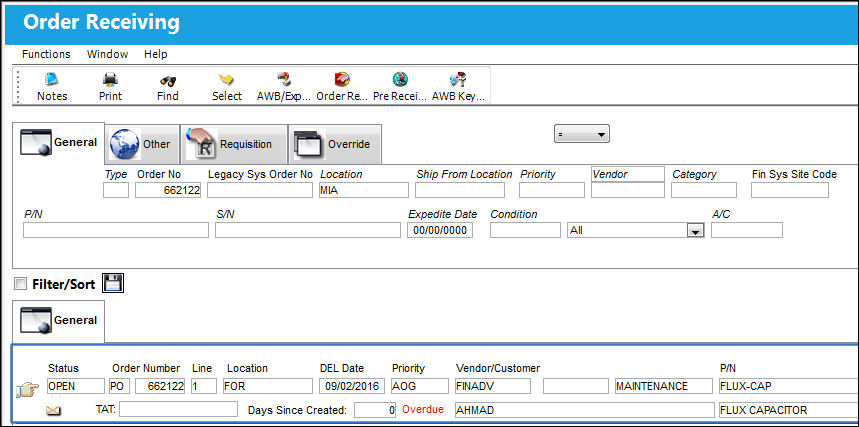The height and width of the screenshot is (427, 859).
Task: Click the Condition input field
Action: [525, 230]
